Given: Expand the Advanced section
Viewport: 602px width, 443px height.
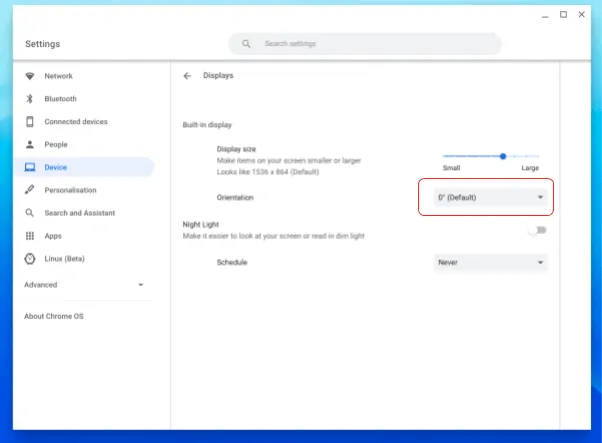Looking at the screenshot, I should tap(84, 285).
